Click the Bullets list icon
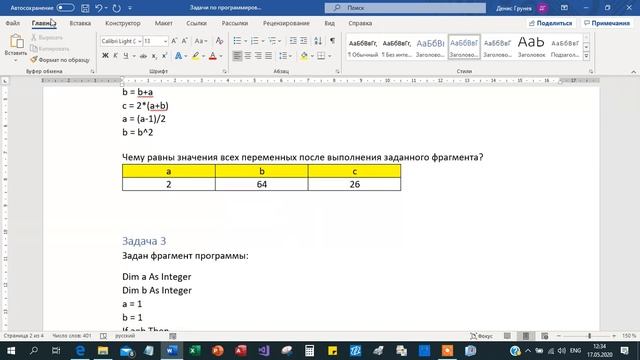The height and width of the screenshot is (360, 640). tap(237, 41)
